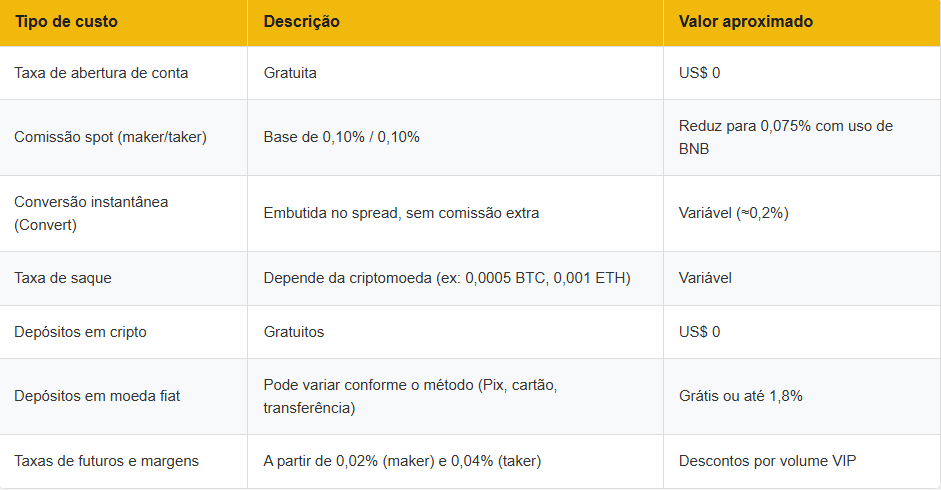The height and width of the screenshot is (490, 941).
Task: Click the 'Valor aproximado' column header
Action: [745, 21]
